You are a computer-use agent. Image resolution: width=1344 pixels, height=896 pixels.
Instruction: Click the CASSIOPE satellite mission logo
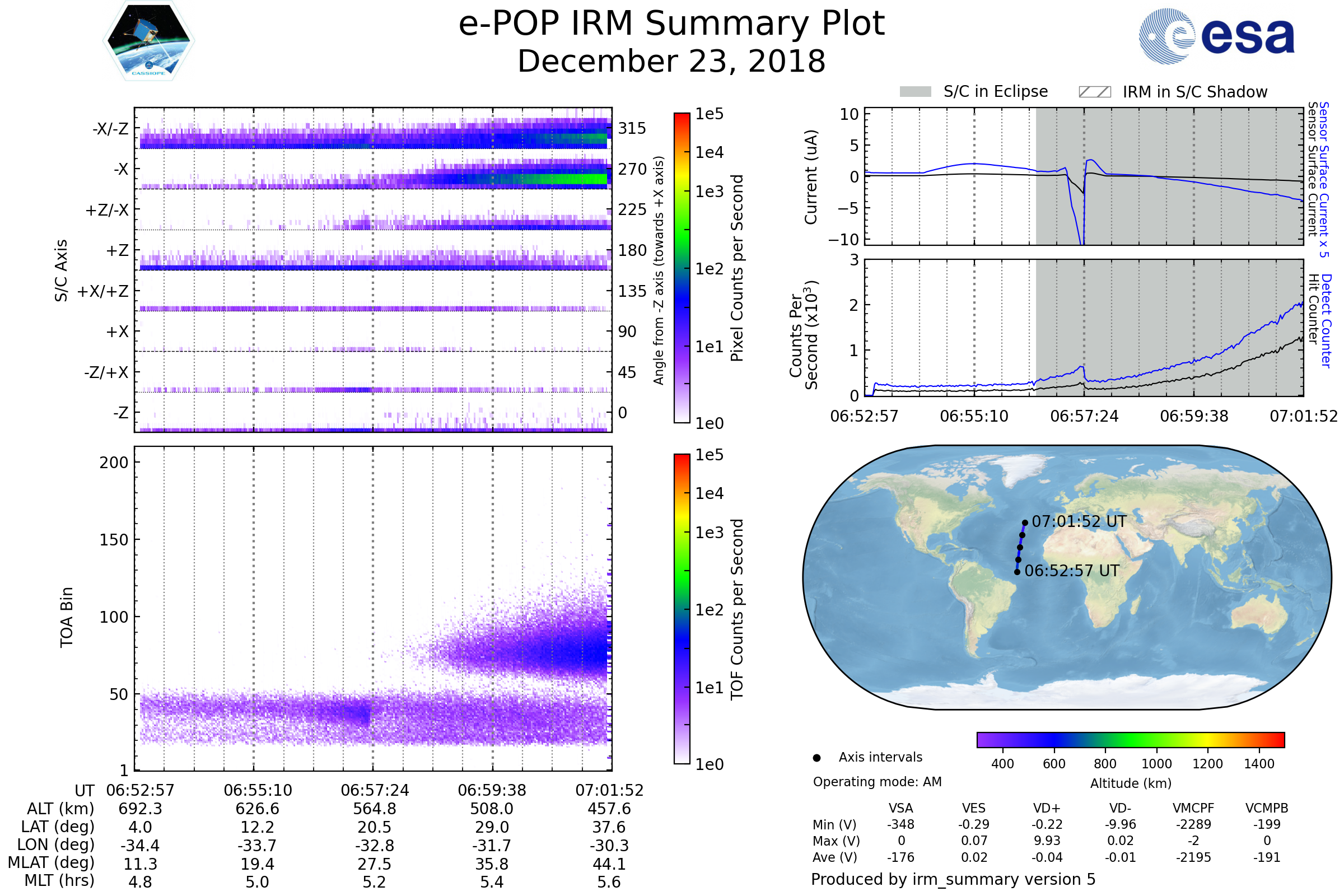pos(148,41)
